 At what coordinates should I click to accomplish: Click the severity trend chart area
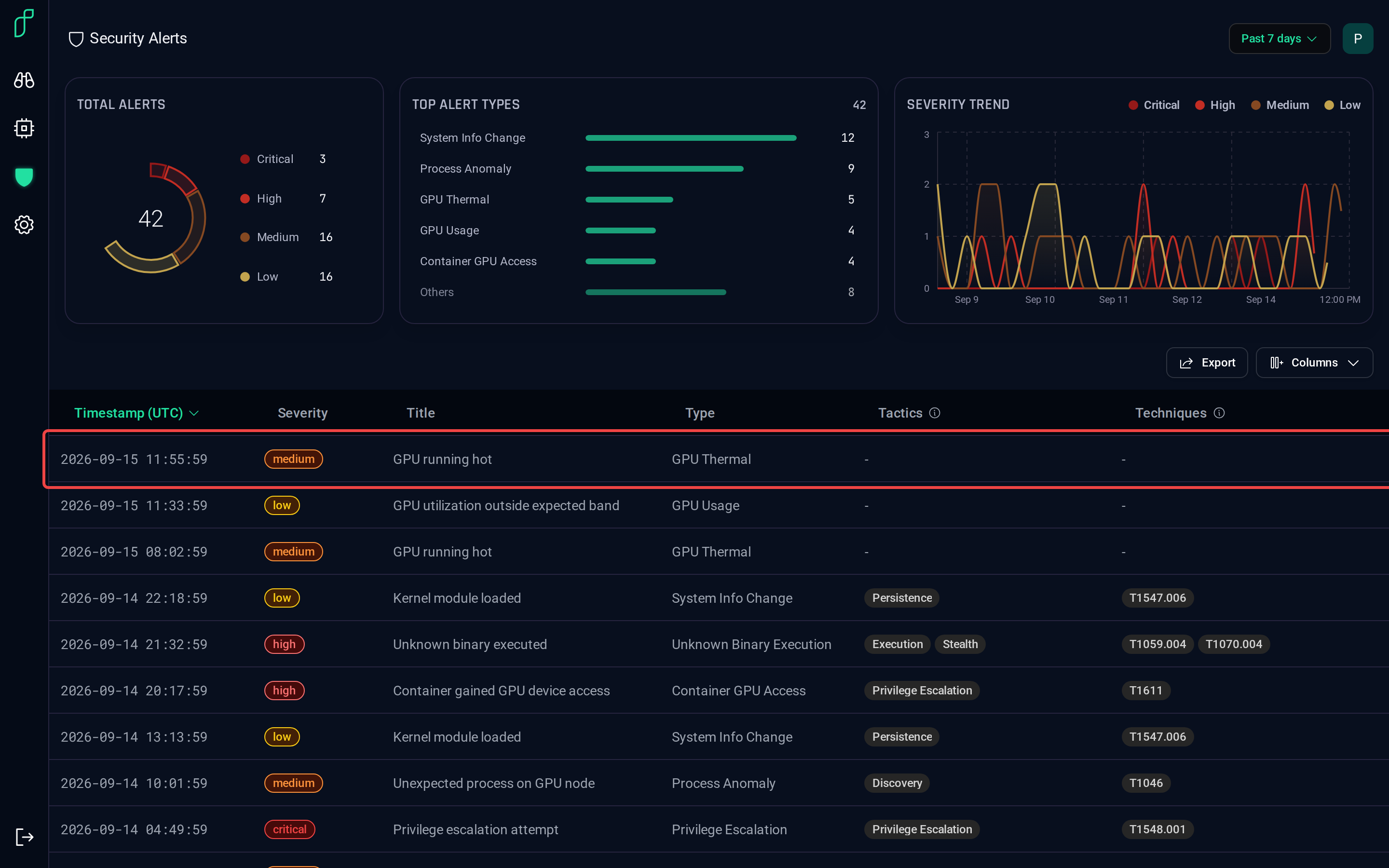tap(1143, 210)
